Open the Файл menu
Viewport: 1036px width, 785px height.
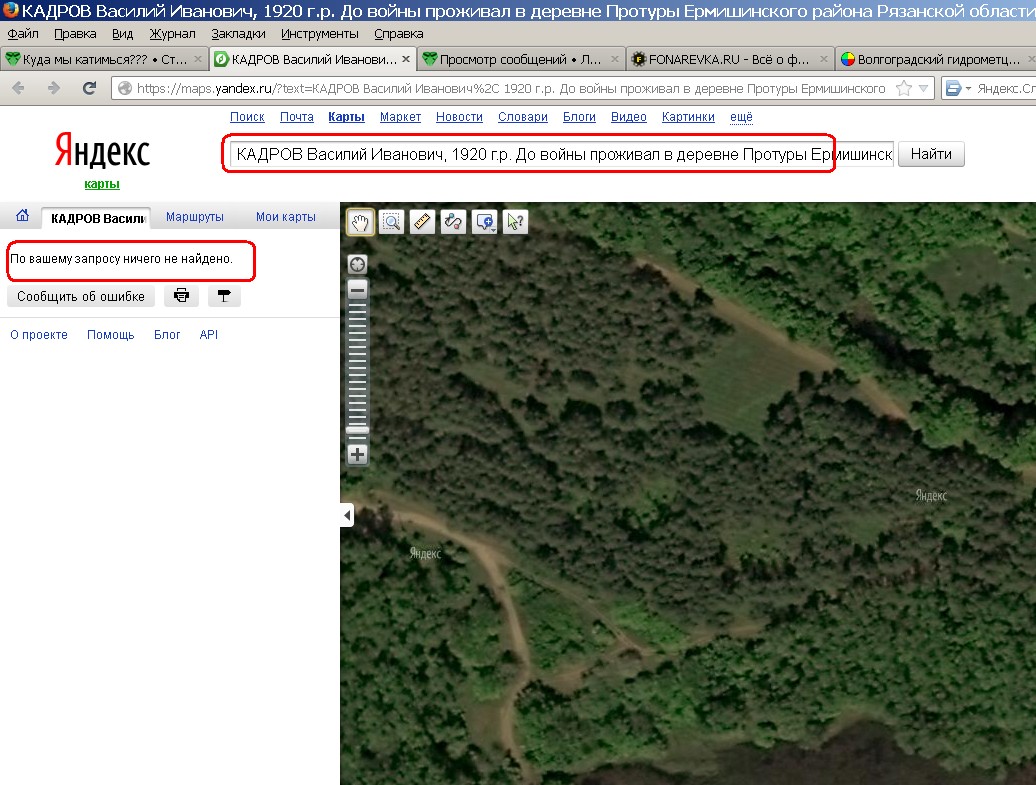pos(23,34)
